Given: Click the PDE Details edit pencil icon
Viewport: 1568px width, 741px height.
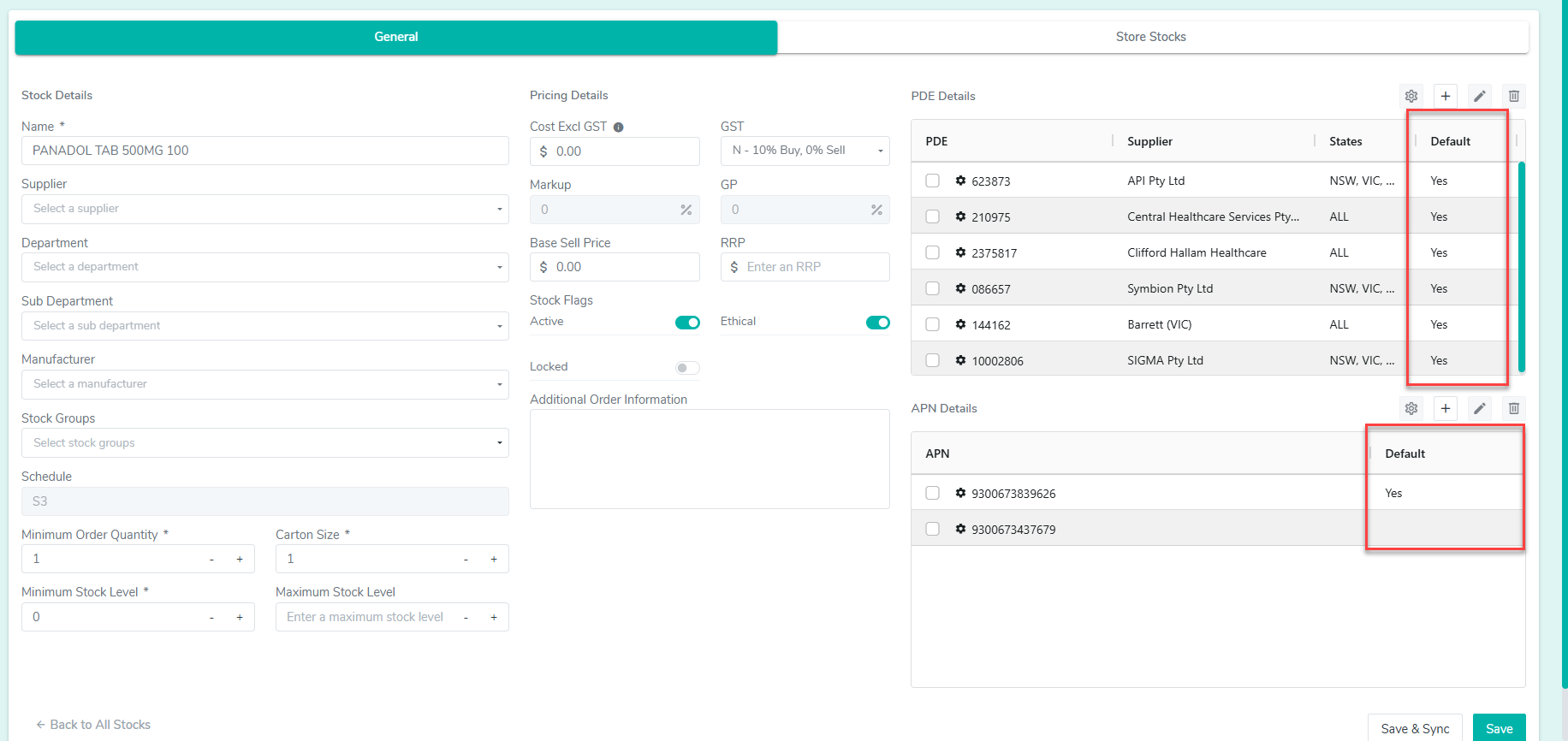Looking at the screenshot, I should 1480,96.
